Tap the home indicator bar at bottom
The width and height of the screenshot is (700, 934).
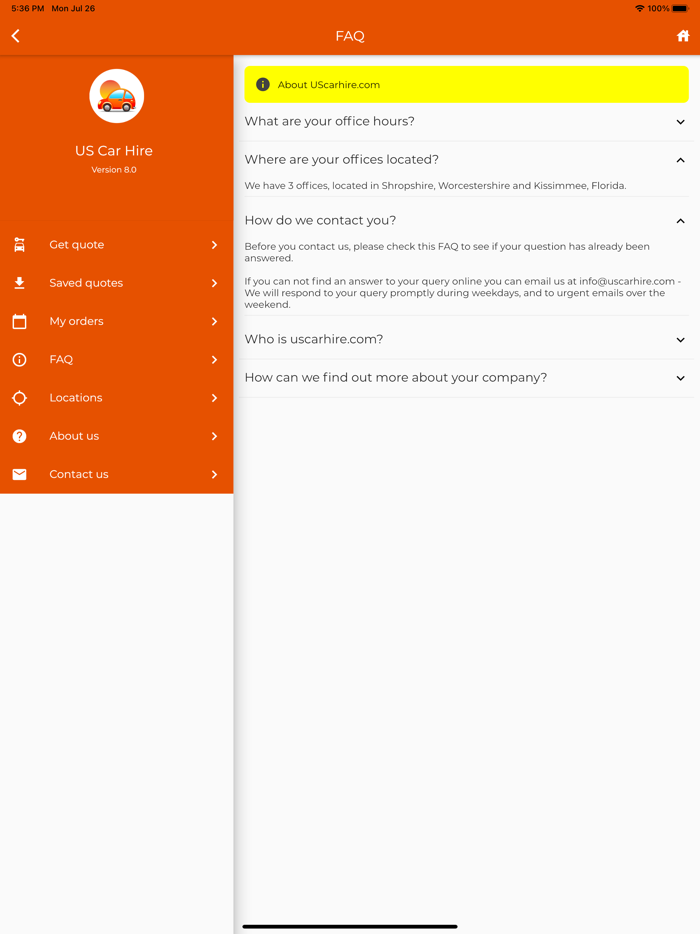coord(350,926)
